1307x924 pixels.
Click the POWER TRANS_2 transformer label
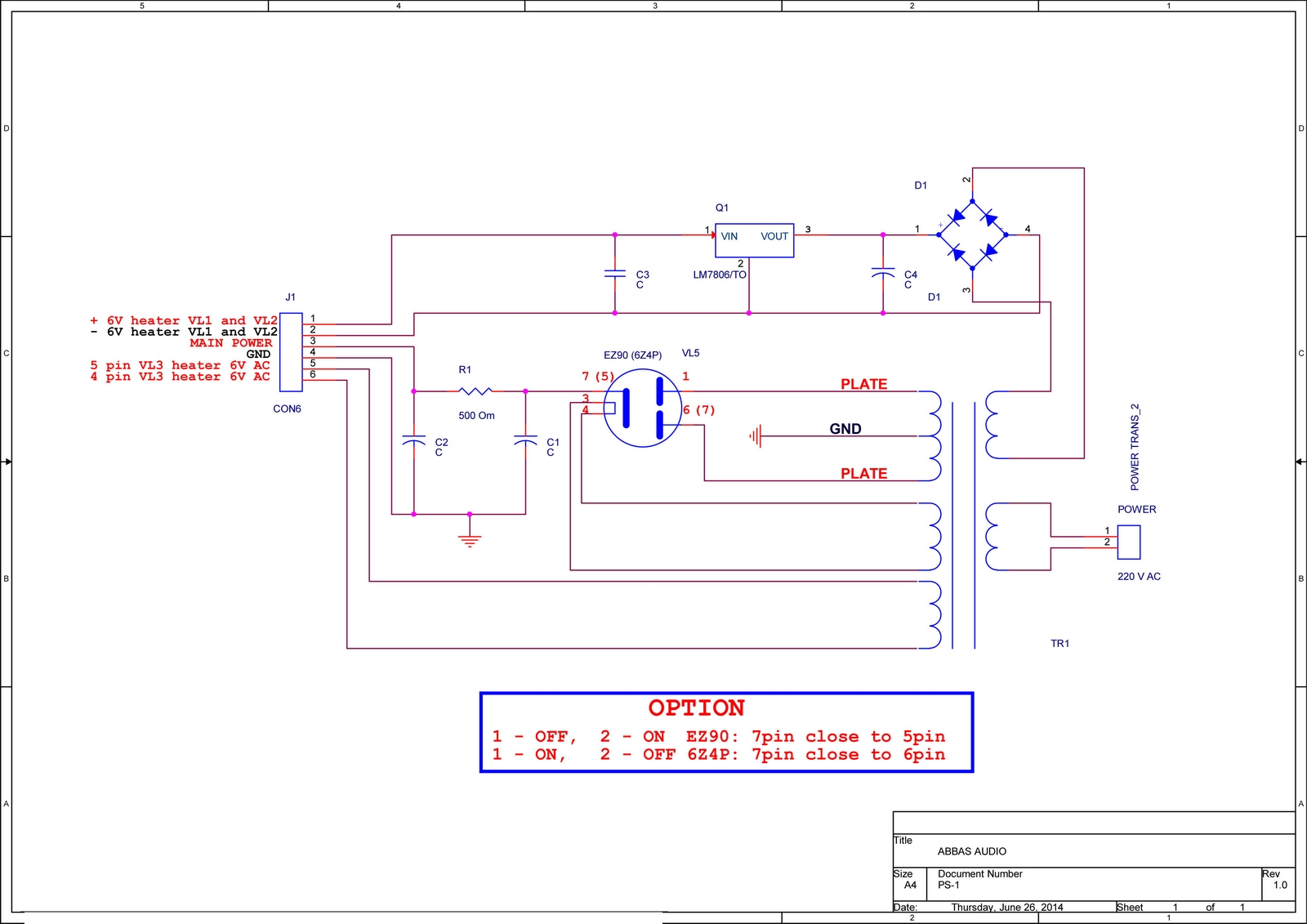coord(1135,447)
